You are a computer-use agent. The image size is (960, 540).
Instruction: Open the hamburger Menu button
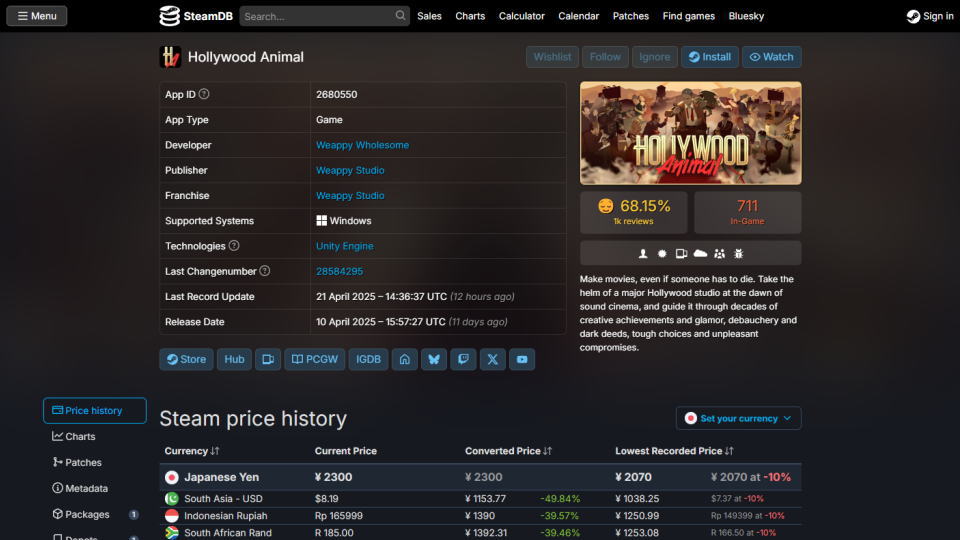[37, 16]
